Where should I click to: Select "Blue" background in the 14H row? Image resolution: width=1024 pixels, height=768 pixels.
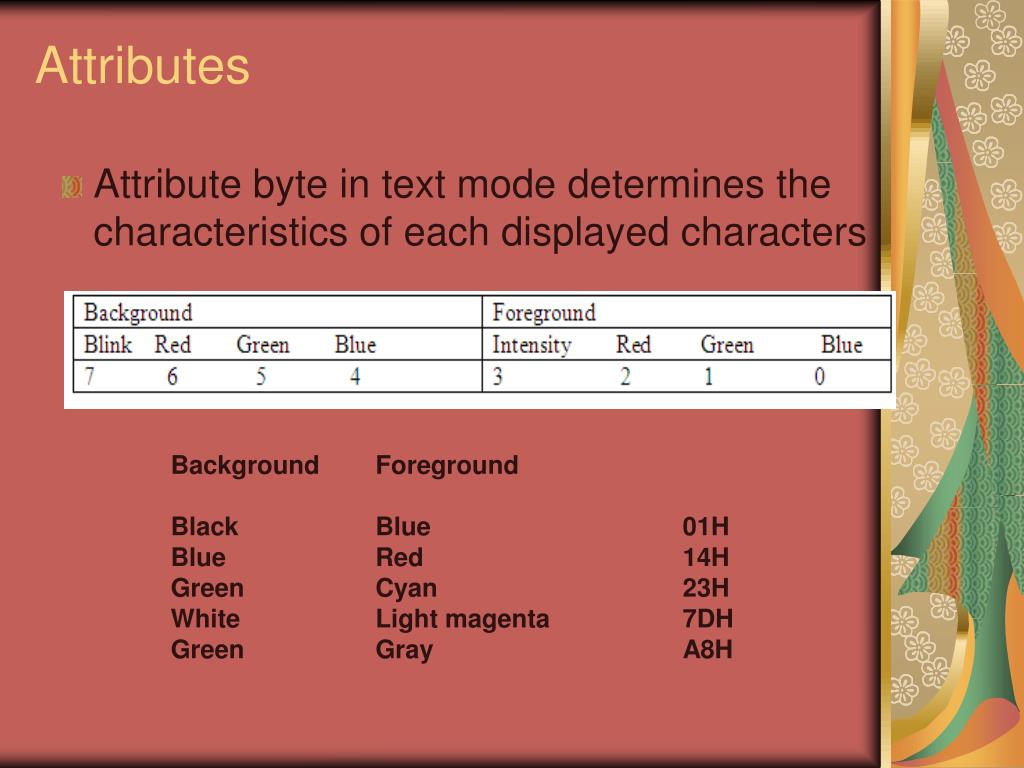198,557
